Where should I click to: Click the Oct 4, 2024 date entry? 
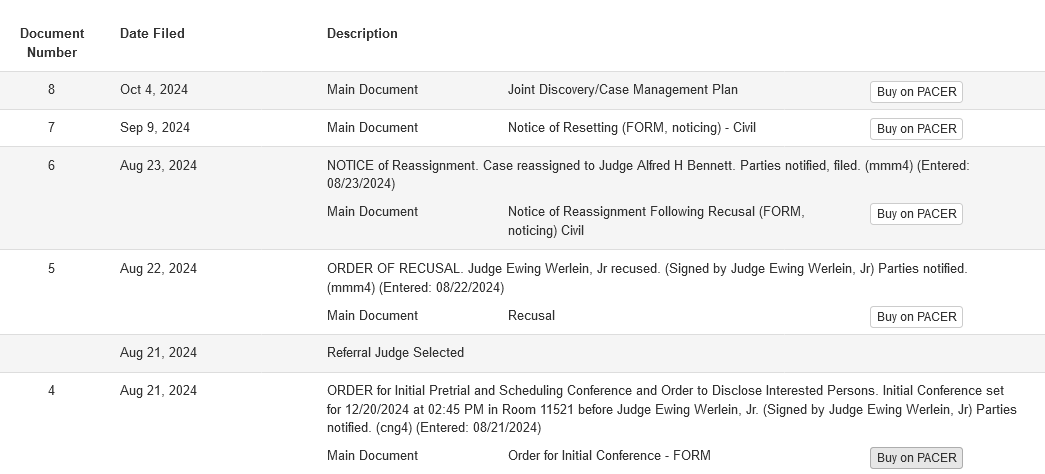pyautogui.click(x=154, y=89)
